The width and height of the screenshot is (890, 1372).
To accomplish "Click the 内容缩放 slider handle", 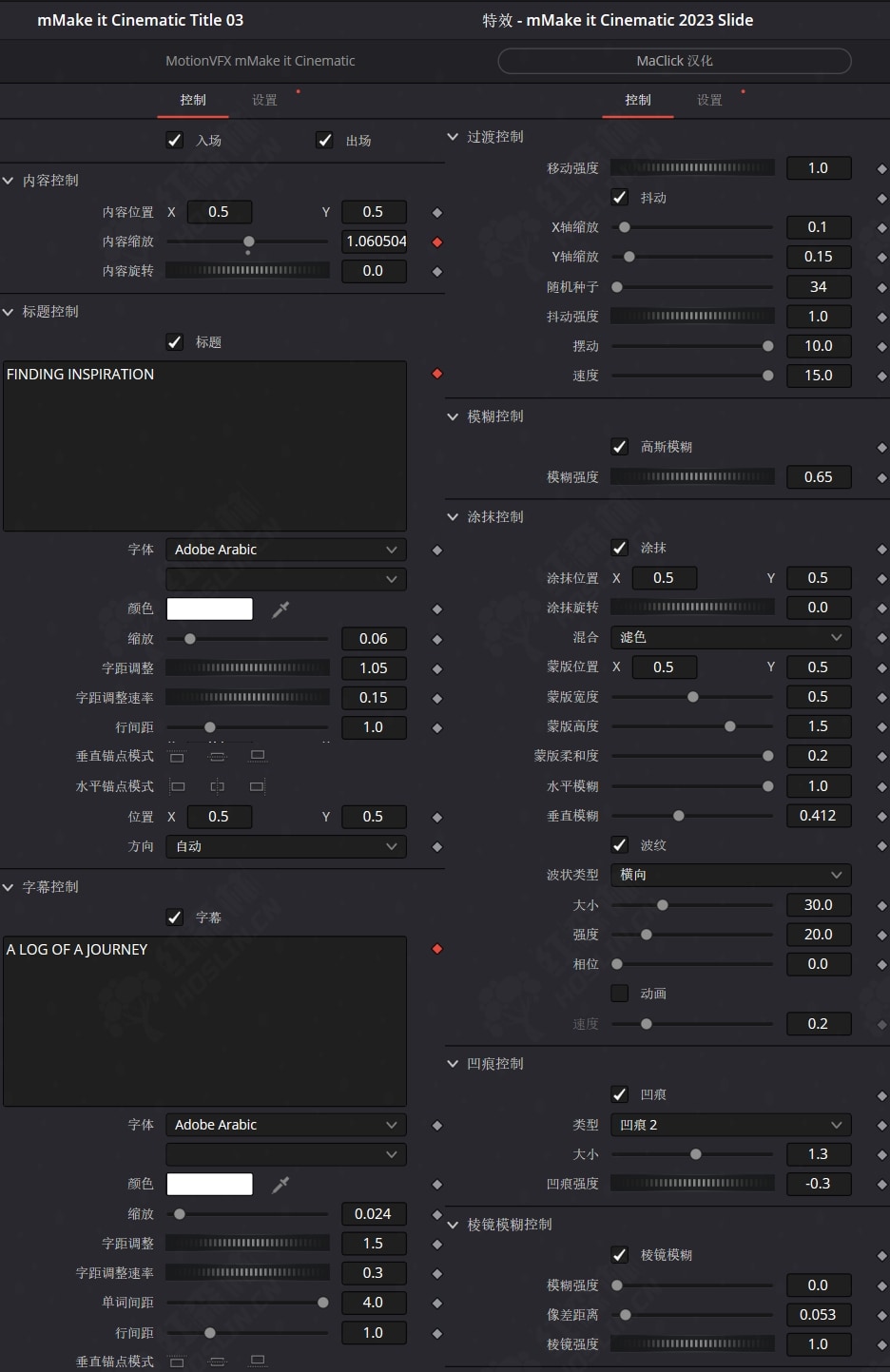I will (249, 242).
